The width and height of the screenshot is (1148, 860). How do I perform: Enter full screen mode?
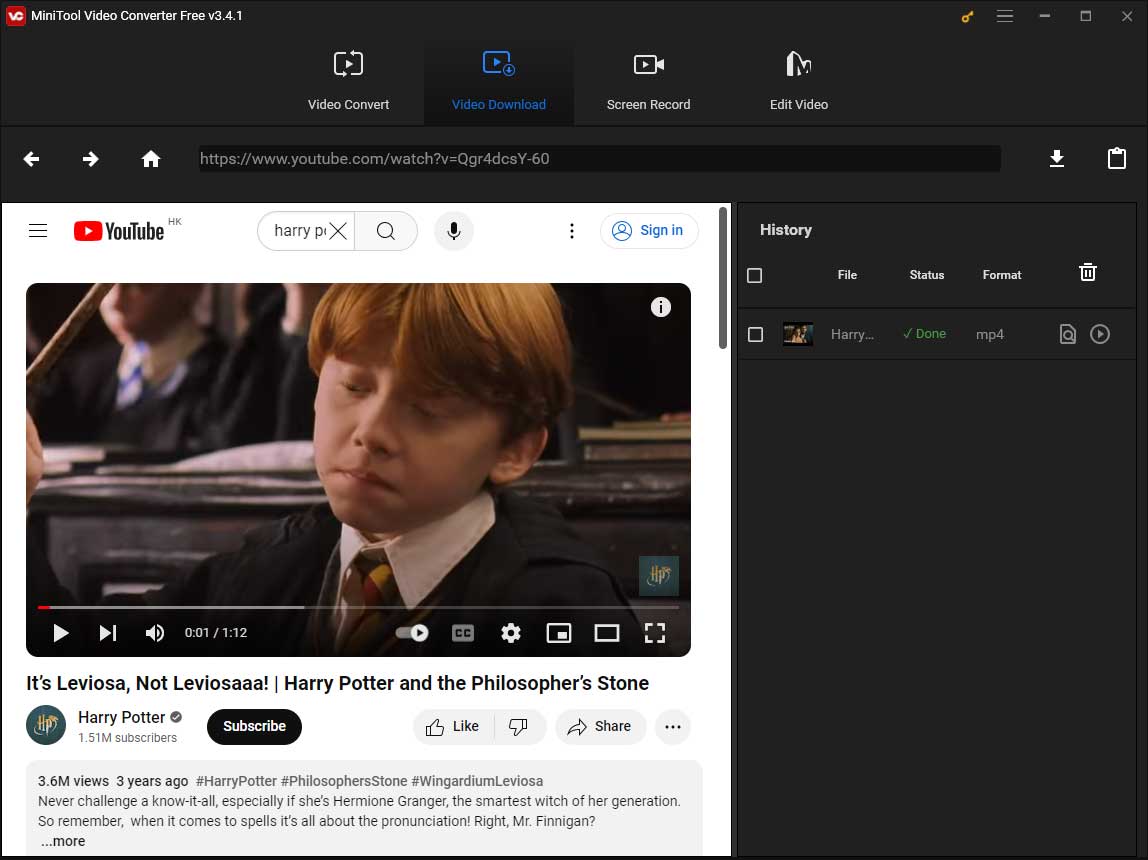tap(655, 633)
